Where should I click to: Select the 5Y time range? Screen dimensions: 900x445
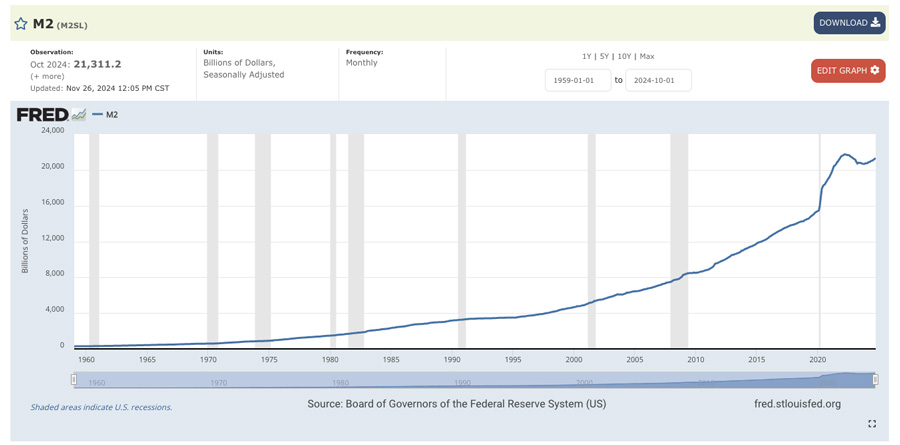604,56
